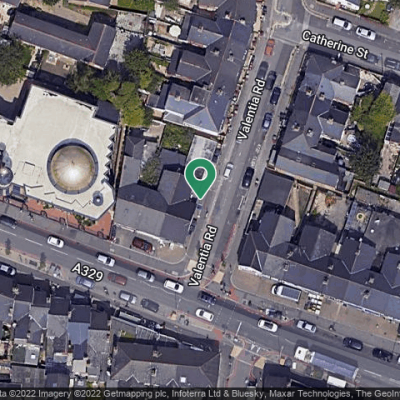This screenshot has height=400, width=400.
Task: Click the white car beside the Catherine St label
Action: coord(366,33)
